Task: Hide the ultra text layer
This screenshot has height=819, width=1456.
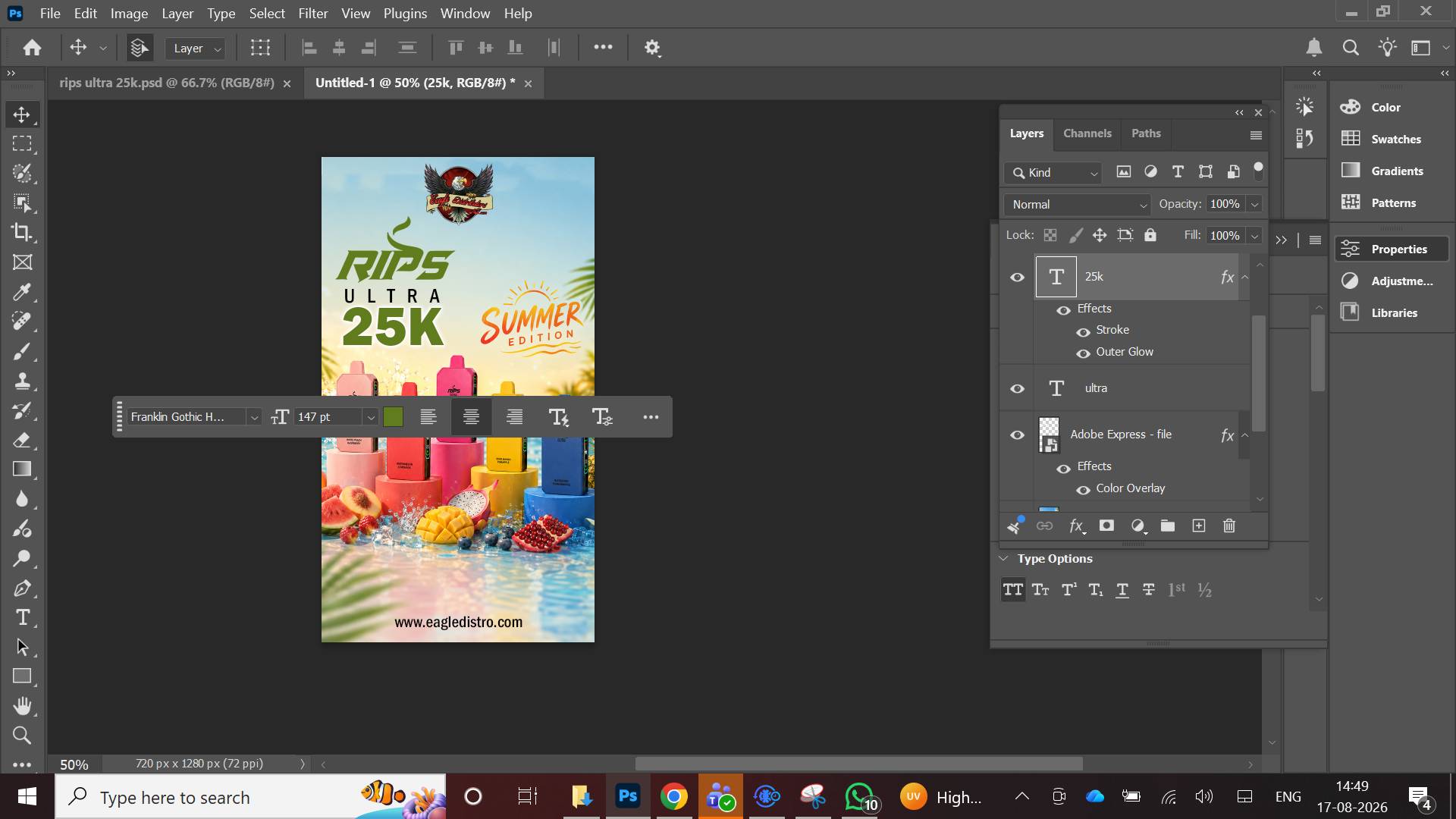Action: 1017,389
